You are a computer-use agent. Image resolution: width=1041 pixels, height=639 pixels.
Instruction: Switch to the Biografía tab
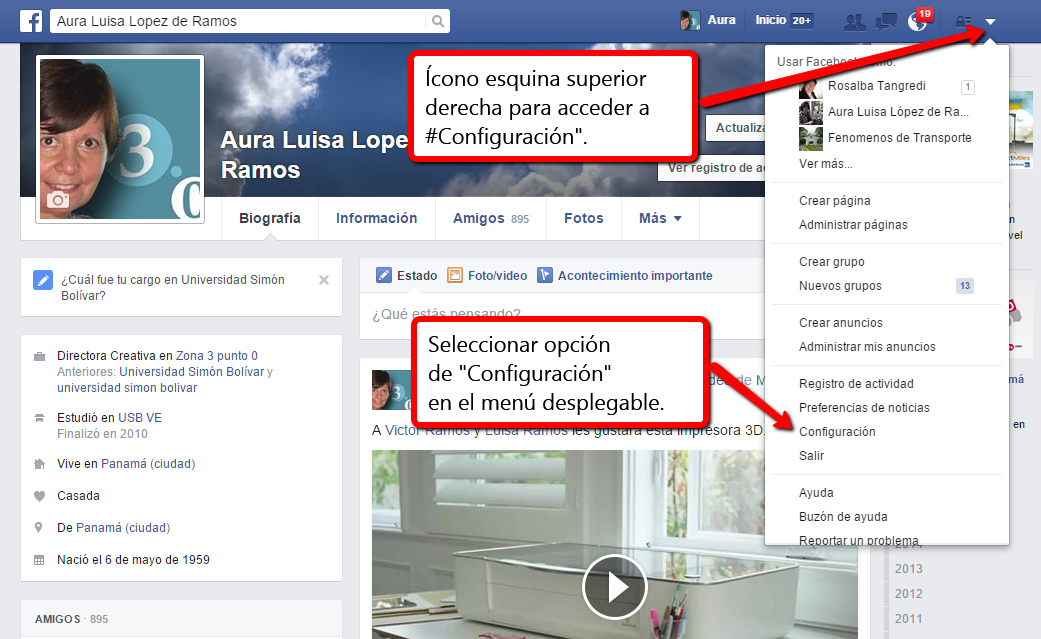[x=270, y=219]
